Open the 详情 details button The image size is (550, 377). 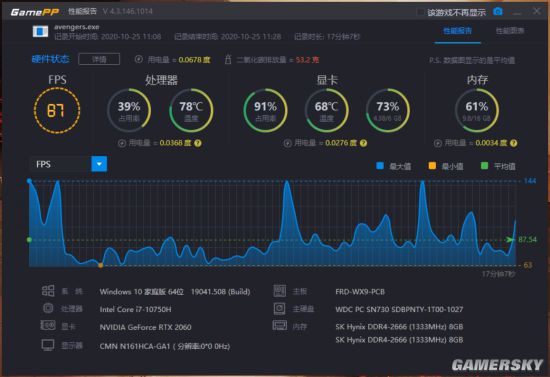pyautogui.click(x=99, y=59)
